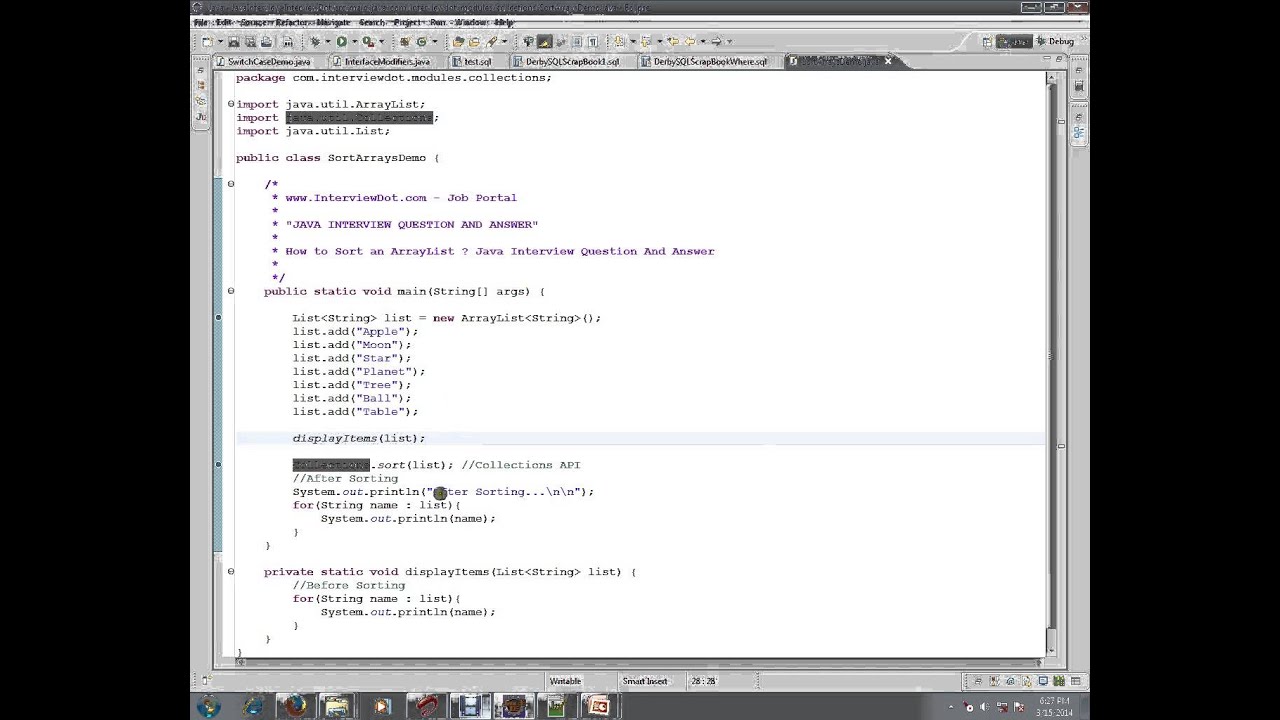Toggle Show Whitespace Characters toolbar button
This screenshot has width=1280, height=720.
pos(592,41)
